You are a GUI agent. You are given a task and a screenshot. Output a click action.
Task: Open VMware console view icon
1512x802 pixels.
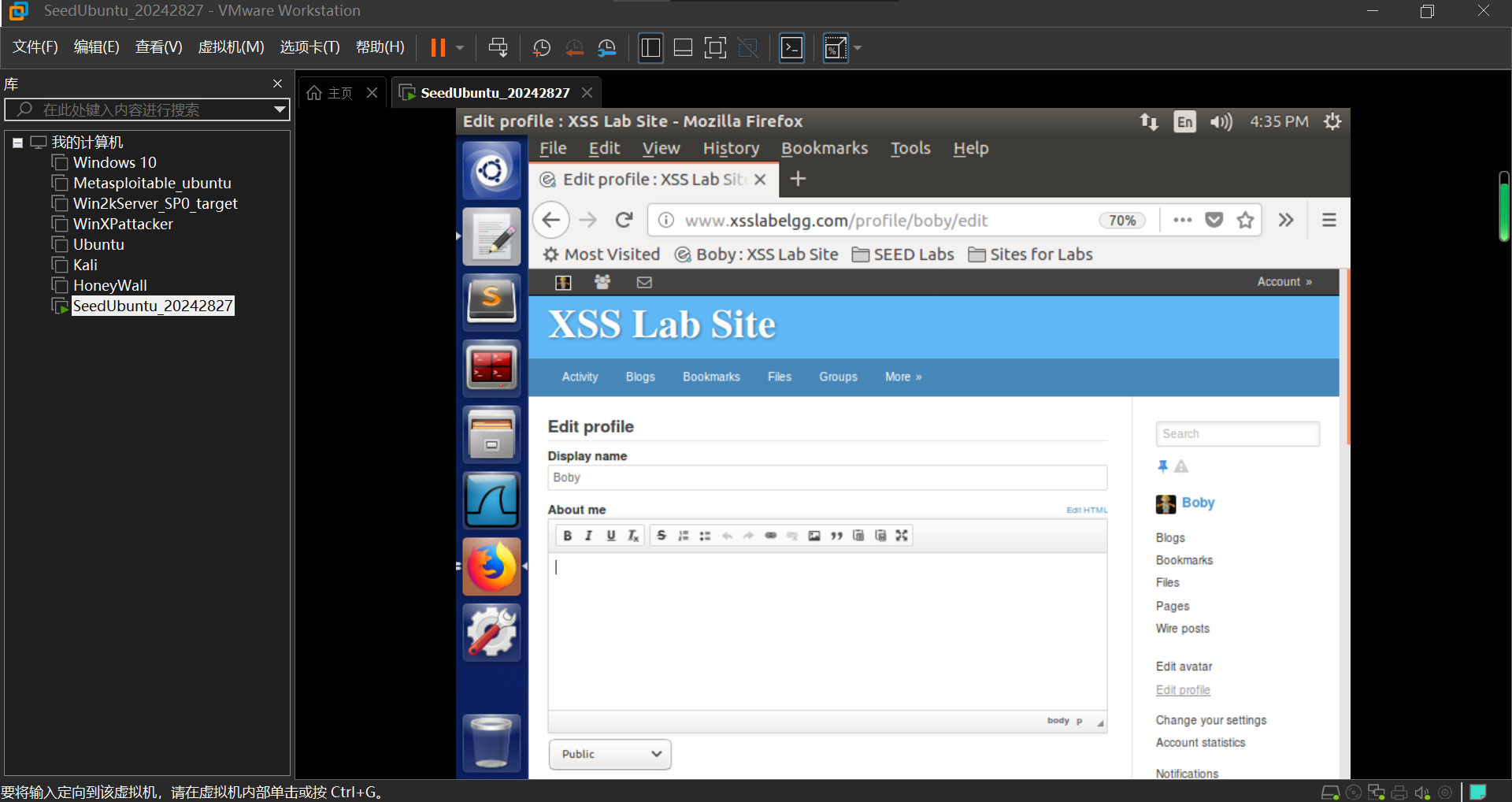(x=791, y=48)
